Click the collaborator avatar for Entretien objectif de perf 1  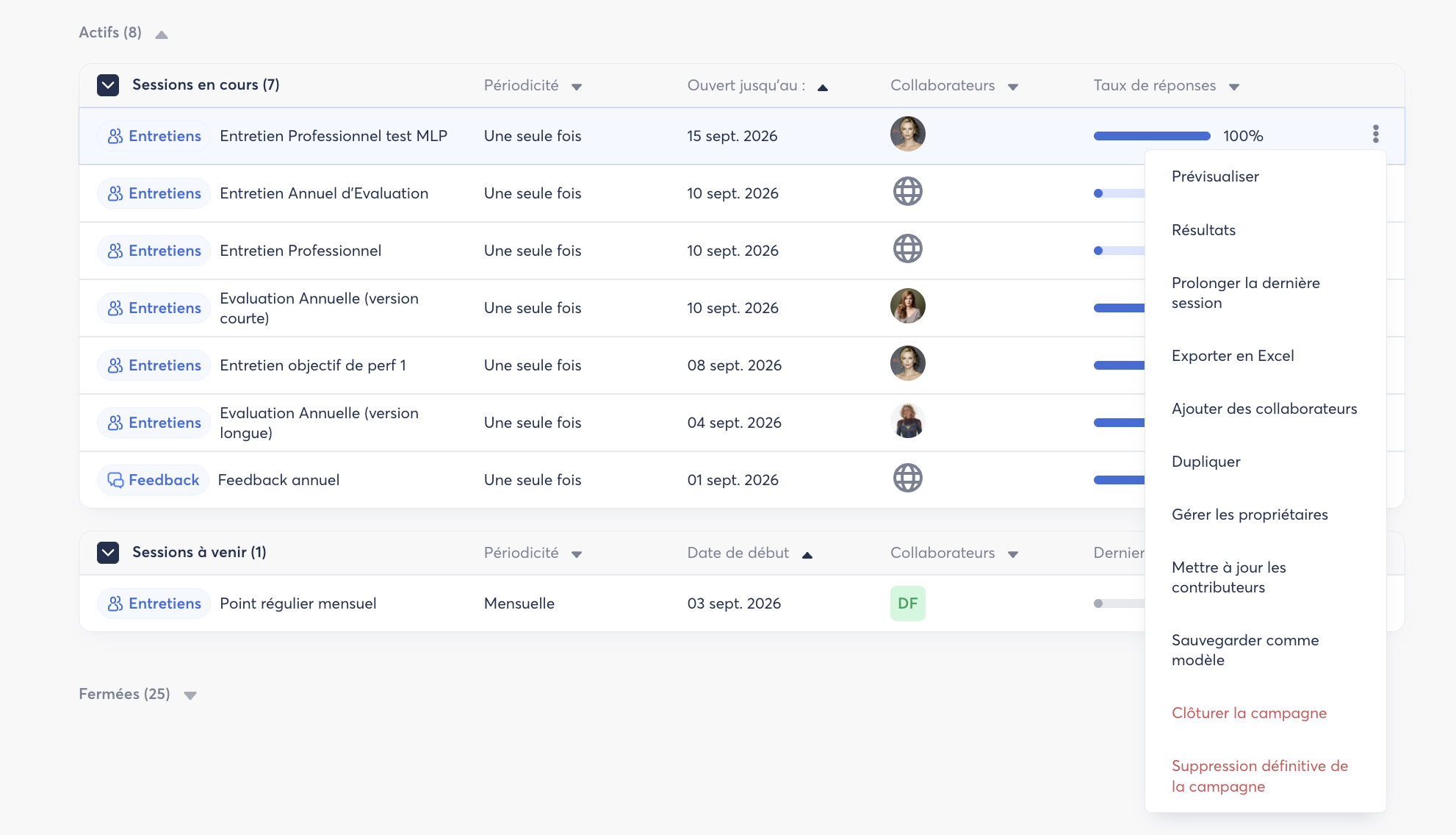pyautogui.click(x=907, y=364)
